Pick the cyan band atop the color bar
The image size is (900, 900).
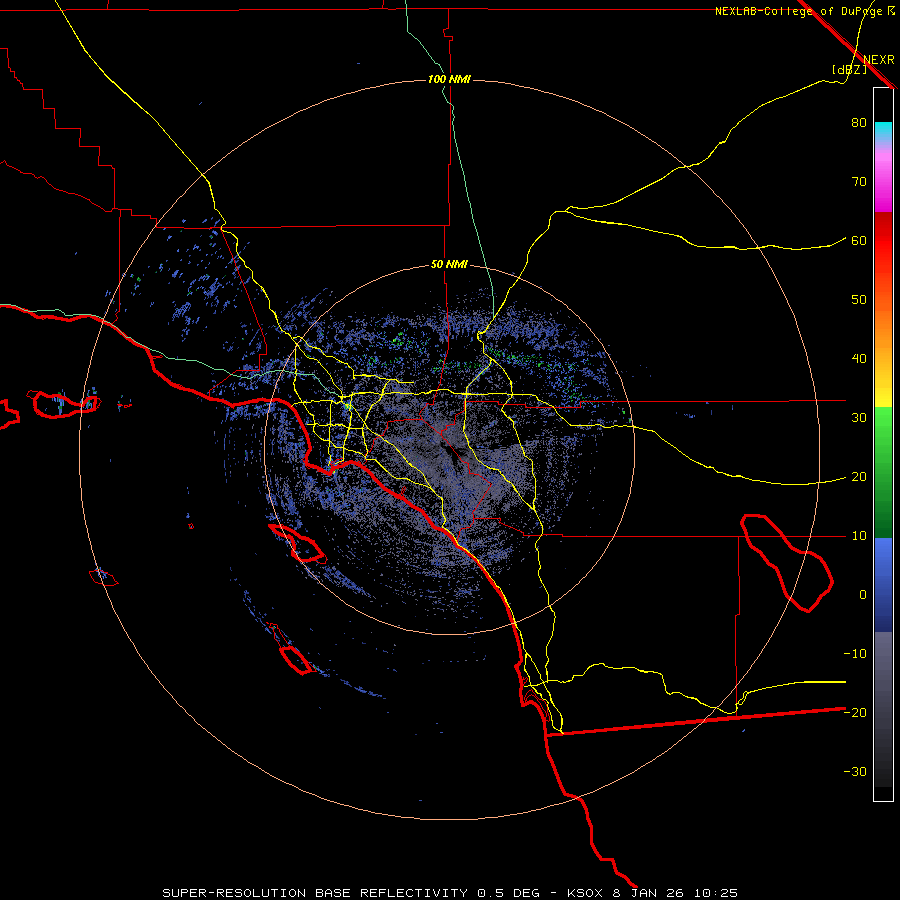(x=883, y=132)
